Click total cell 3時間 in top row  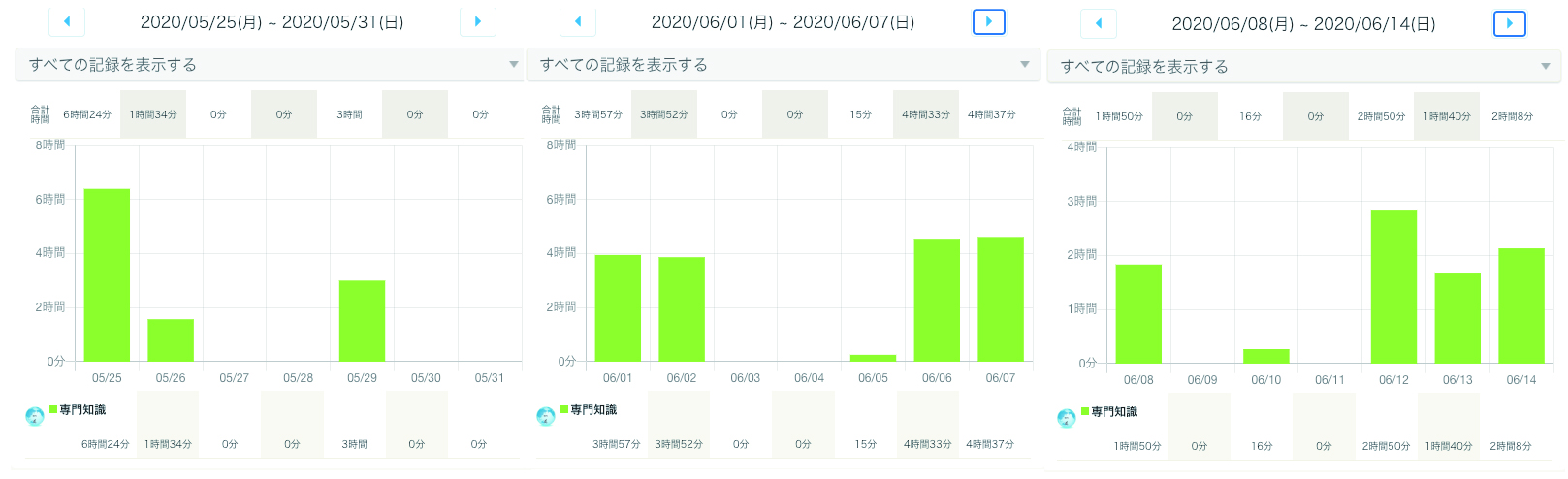350,114
